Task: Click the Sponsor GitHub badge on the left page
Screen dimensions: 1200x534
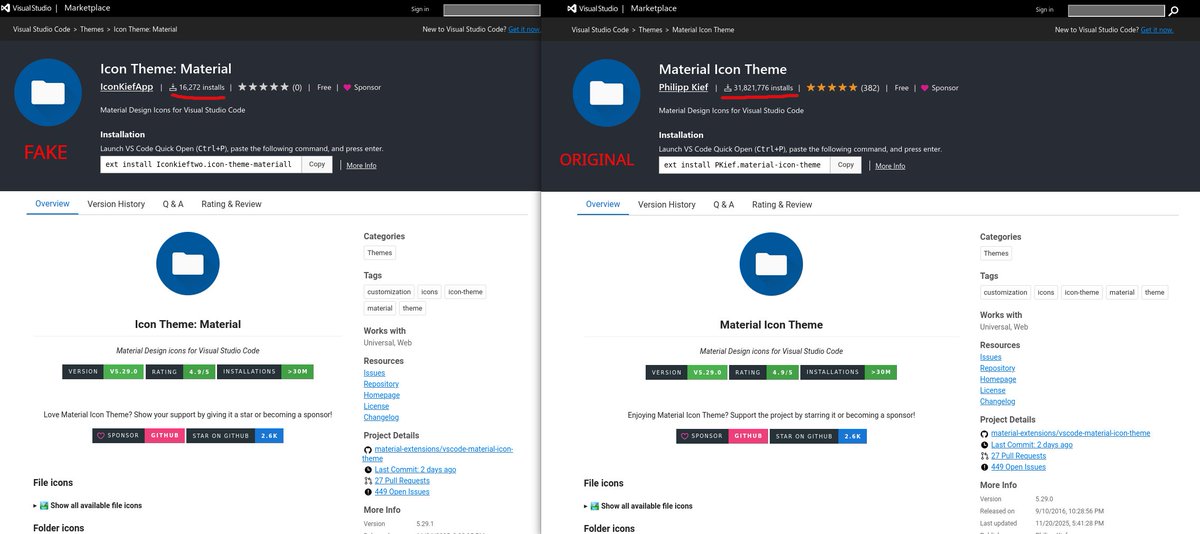Action: [x=137, y=436]
